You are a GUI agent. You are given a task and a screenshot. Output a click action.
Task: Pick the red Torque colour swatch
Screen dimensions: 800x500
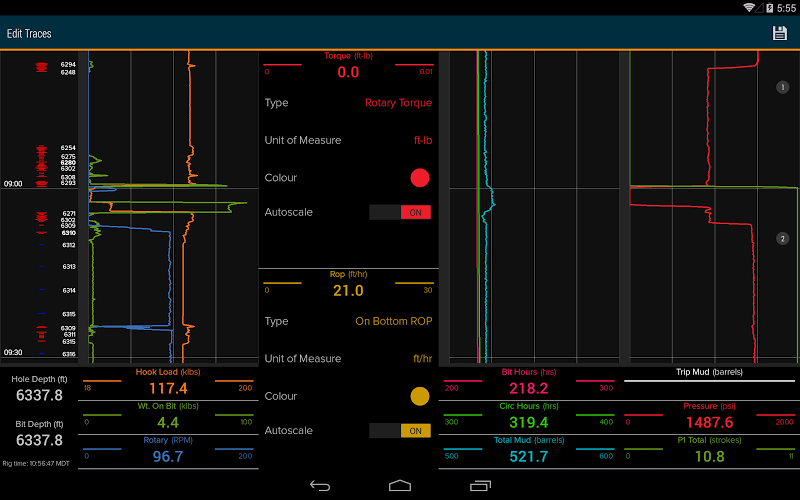tap(420, 178)
